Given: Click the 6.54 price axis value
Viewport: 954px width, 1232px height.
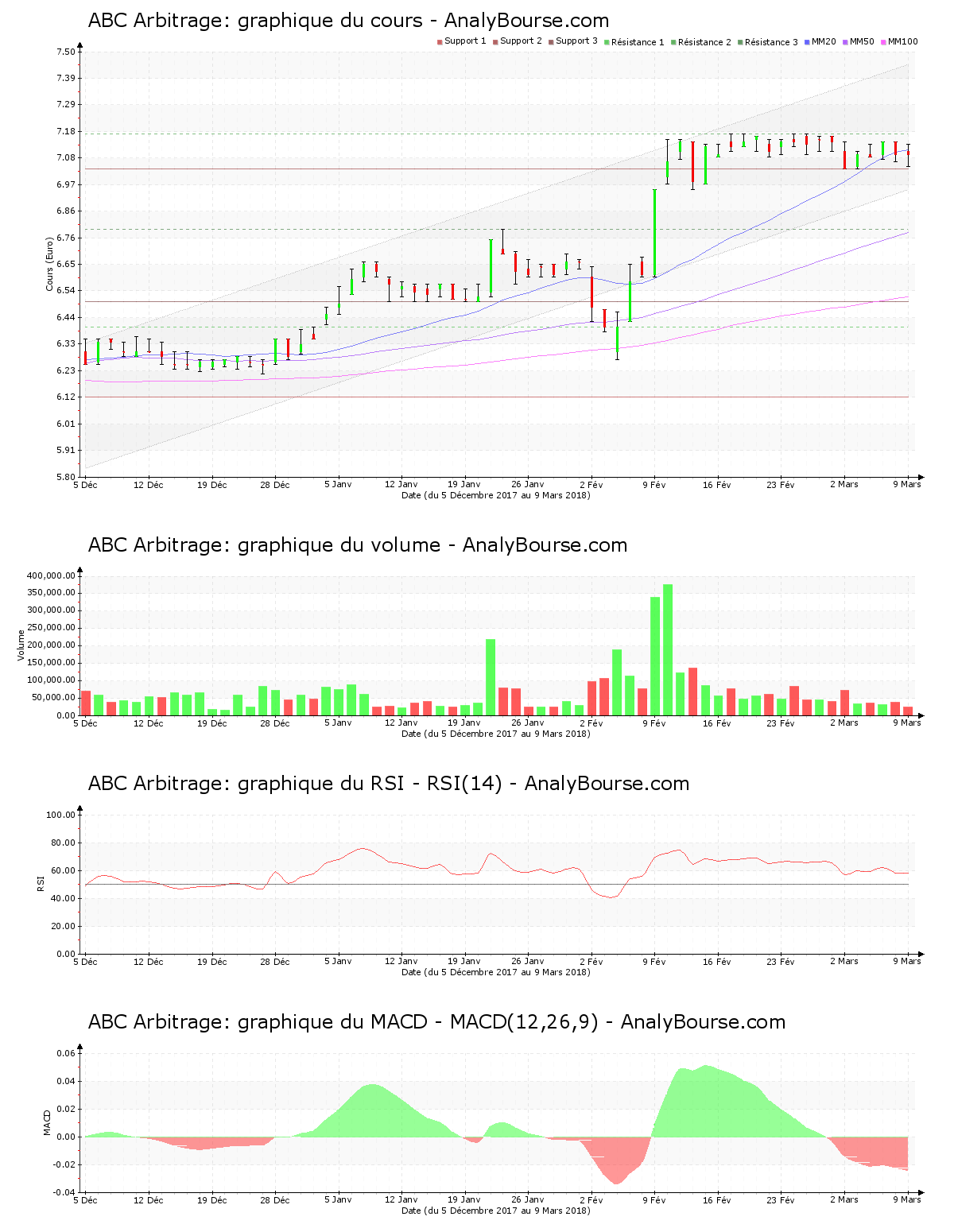Looking at the screenshot, I should (x=66, y=291).
